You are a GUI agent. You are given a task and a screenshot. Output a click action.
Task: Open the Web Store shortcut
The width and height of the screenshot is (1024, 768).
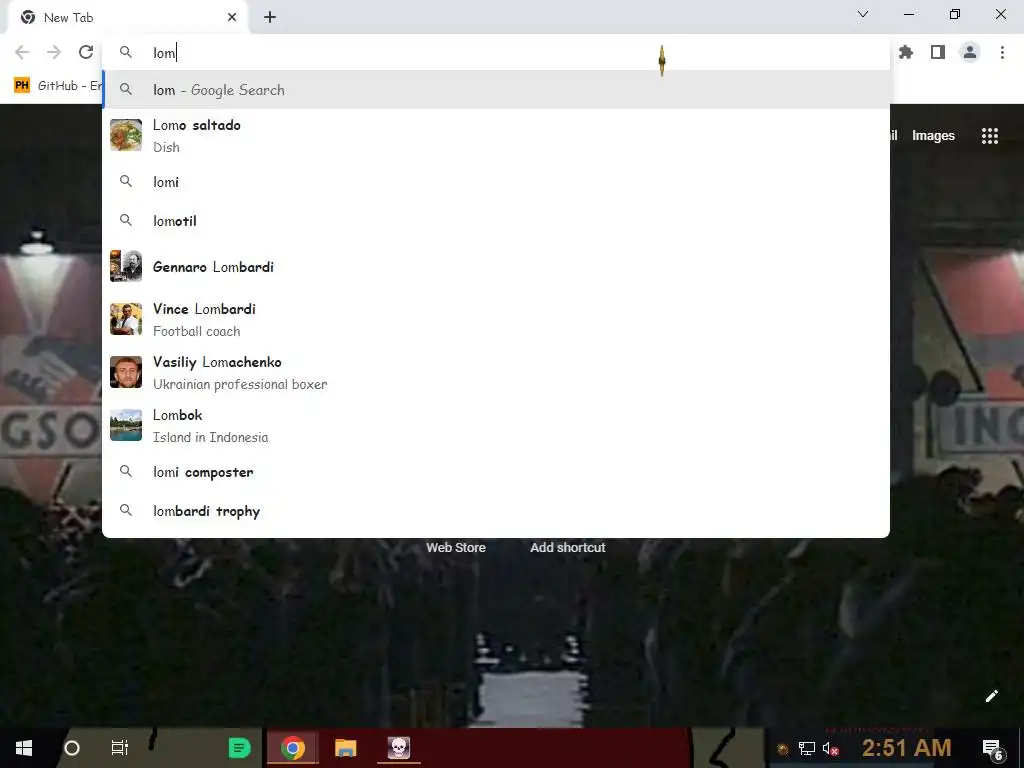click(456, 548)
